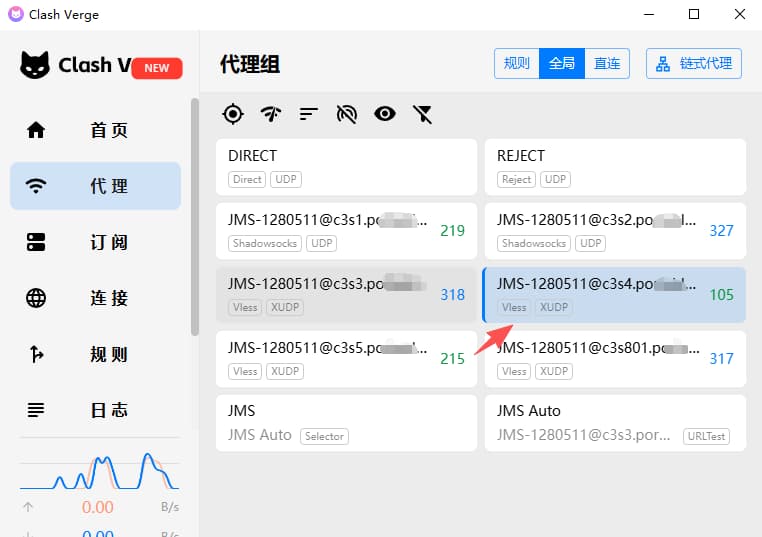Click the URLTest tag on JMS Auto

706,436
